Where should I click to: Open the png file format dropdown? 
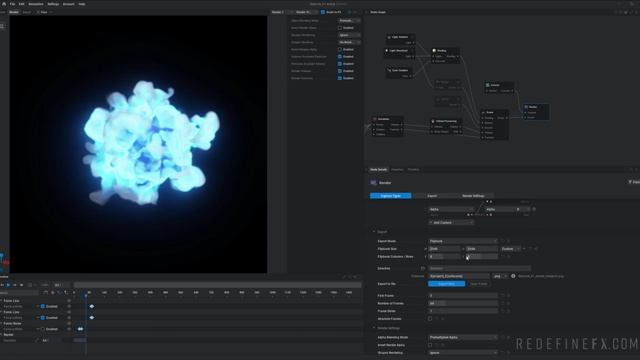500,276
